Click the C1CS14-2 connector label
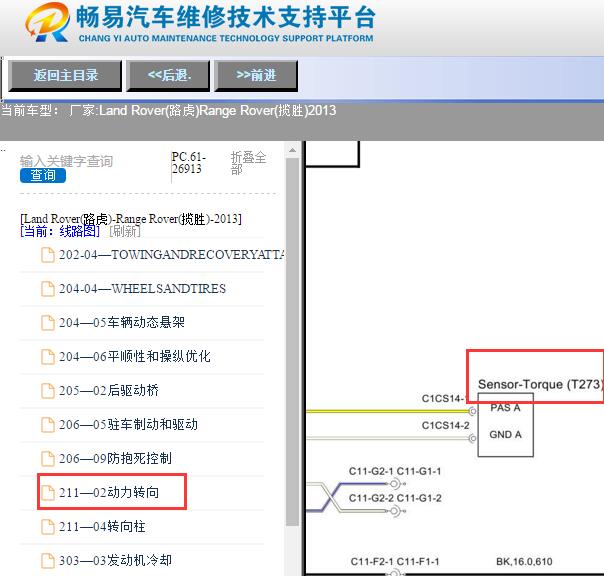The image size is (604, 576). pyautogui.click(x=446, y=425)
